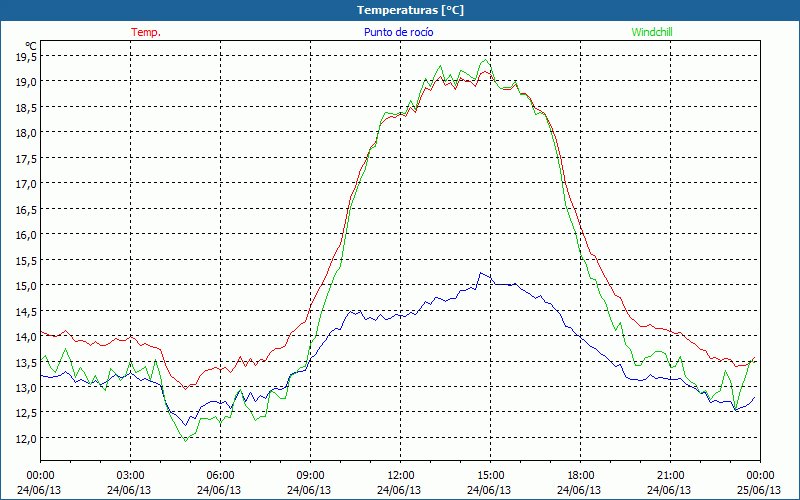
Task: Click the 17,5 y-axis value
Action: click(26, 158)
